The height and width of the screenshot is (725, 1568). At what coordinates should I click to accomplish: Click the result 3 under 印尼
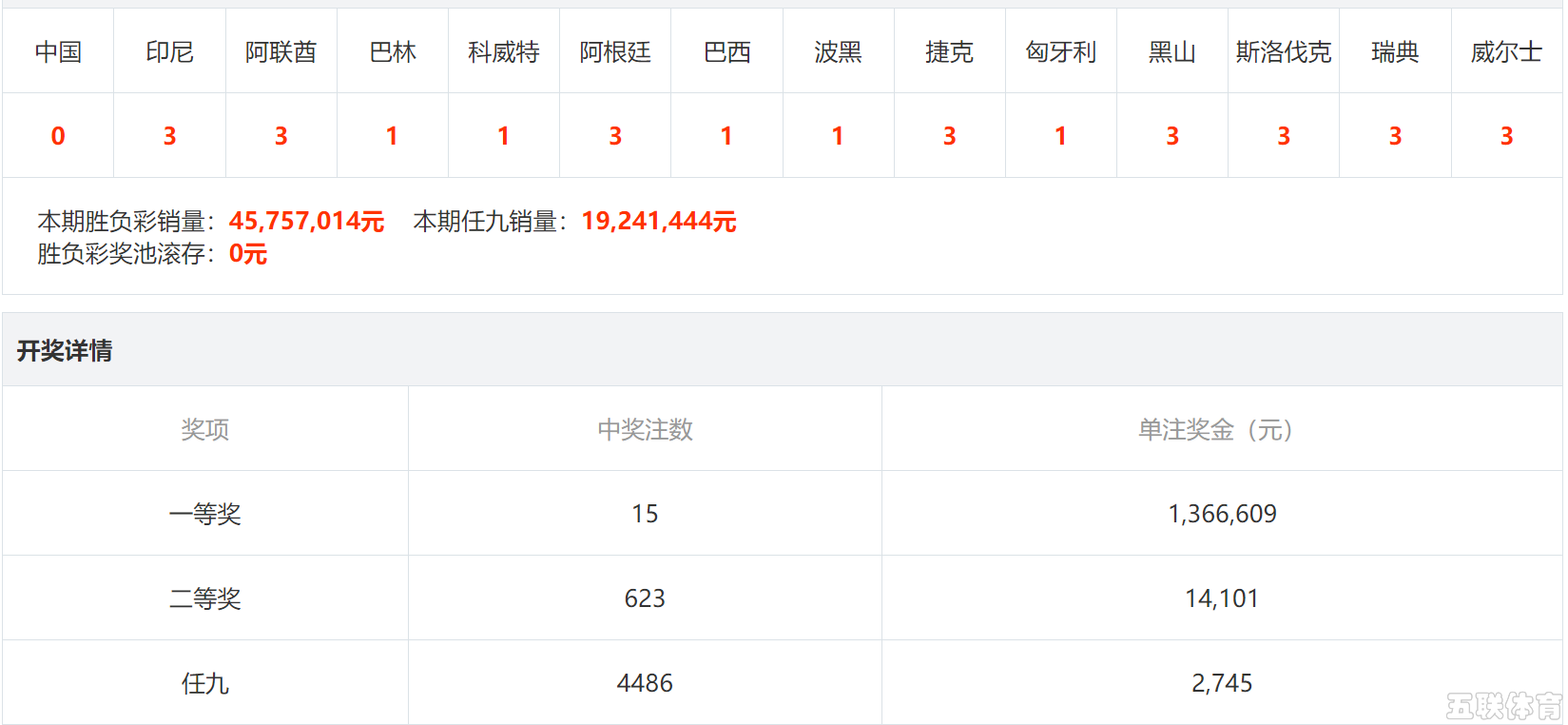pyautogui.click(x=169, y=136)
